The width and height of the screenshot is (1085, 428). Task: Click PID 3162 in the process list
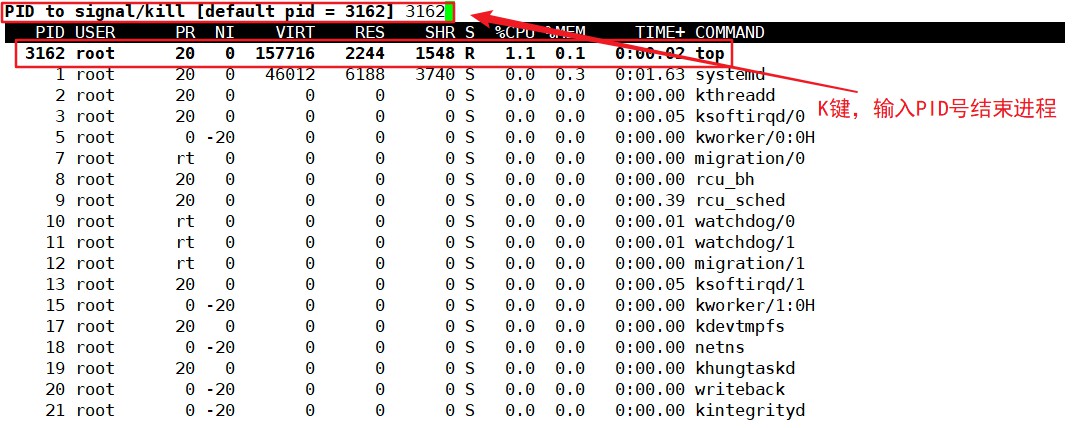[x=45, y=53]
